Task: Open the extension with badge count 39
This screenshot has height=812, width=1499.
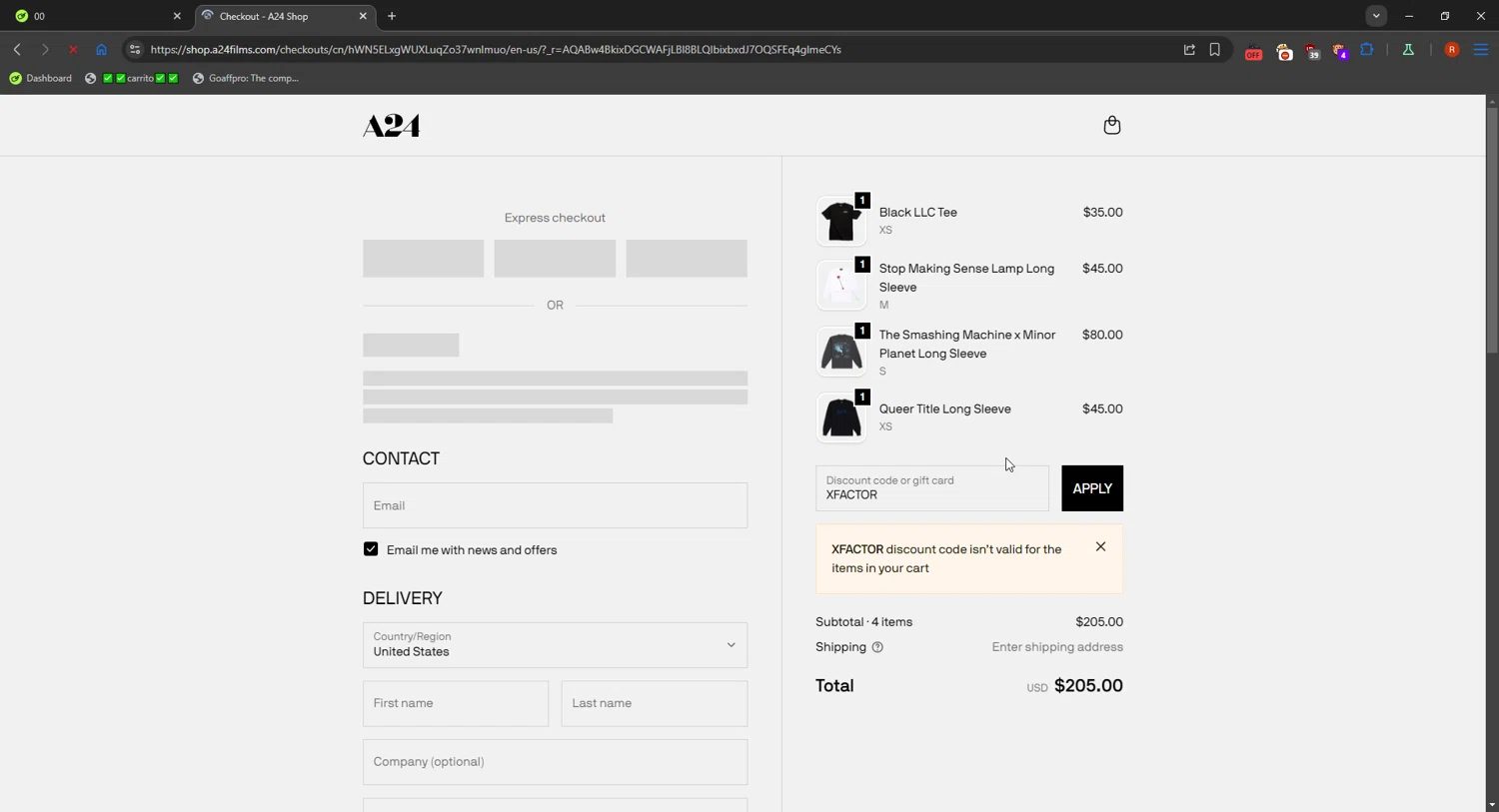Action: [1312, 51]
